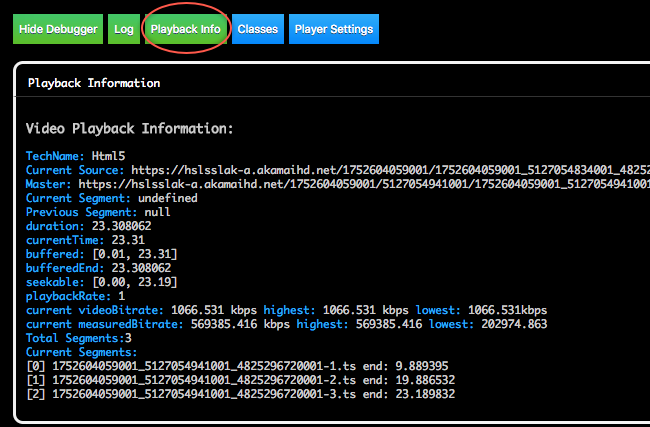This screenshot has height=427, width=650.
Task: Select the TechName Html5 line
Action: tap(75, 156)
